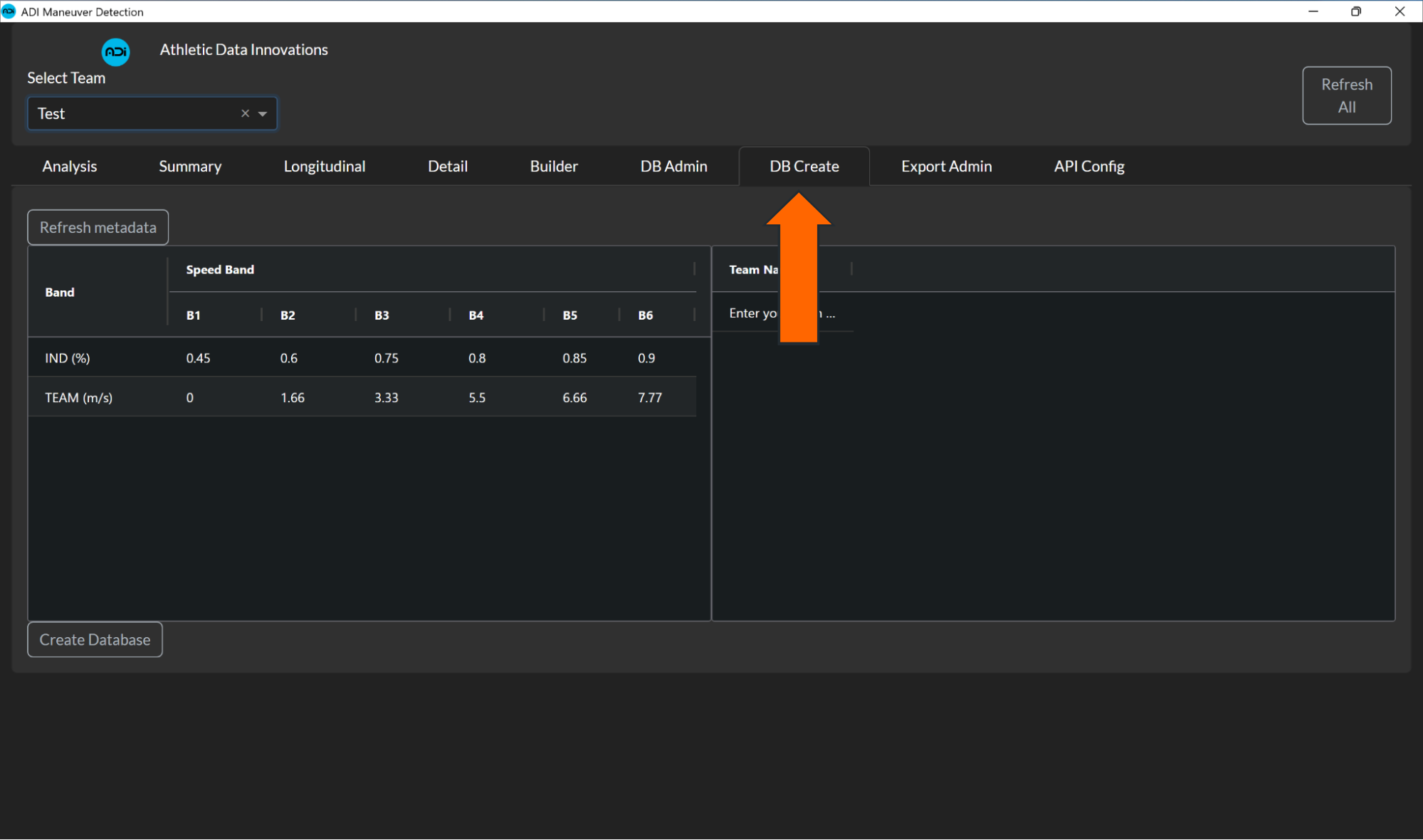The height and width of the screenshot is (840, 1423).
Task: Select the IND (%) row label
Action: pos(68,358)
